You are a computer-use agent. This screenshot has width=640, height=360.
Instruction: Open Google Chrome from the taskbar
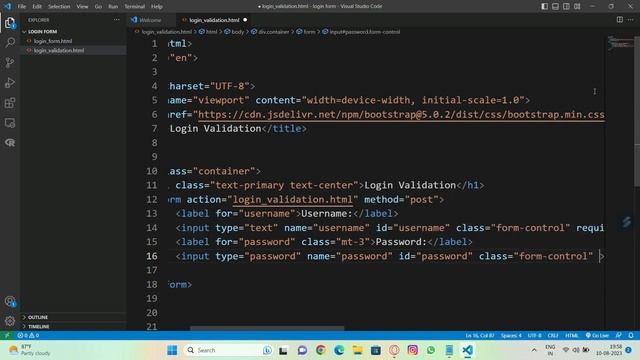[x=321, y=350]
